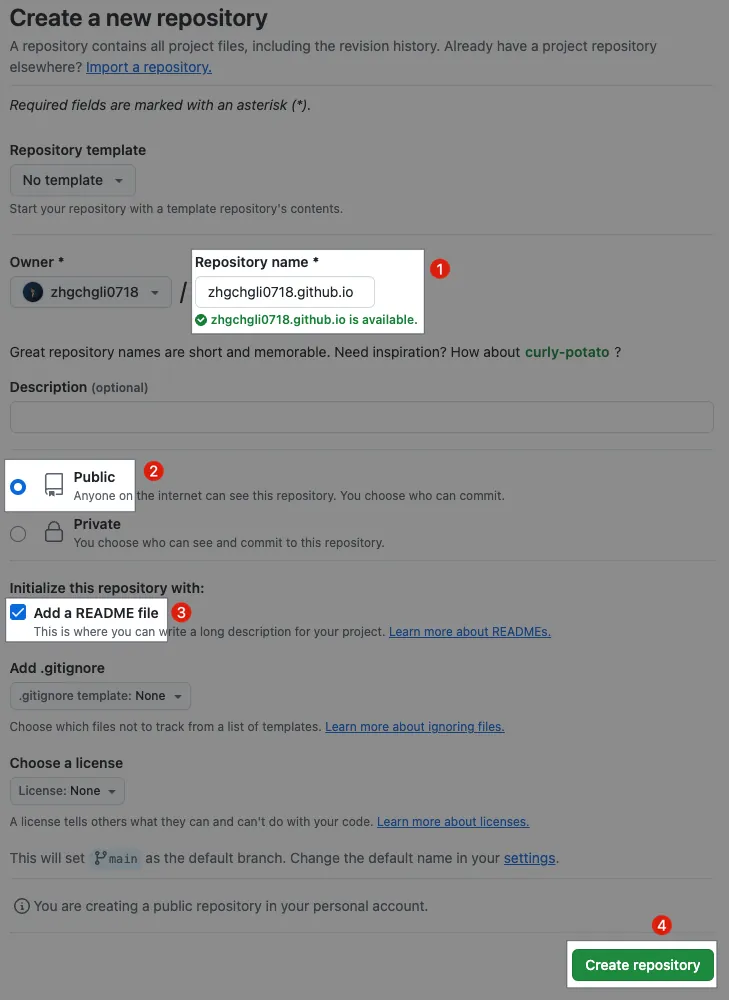The image size is (729, 1000).
Task: Click red annotation marker number 1
Action: coord(439,269)
